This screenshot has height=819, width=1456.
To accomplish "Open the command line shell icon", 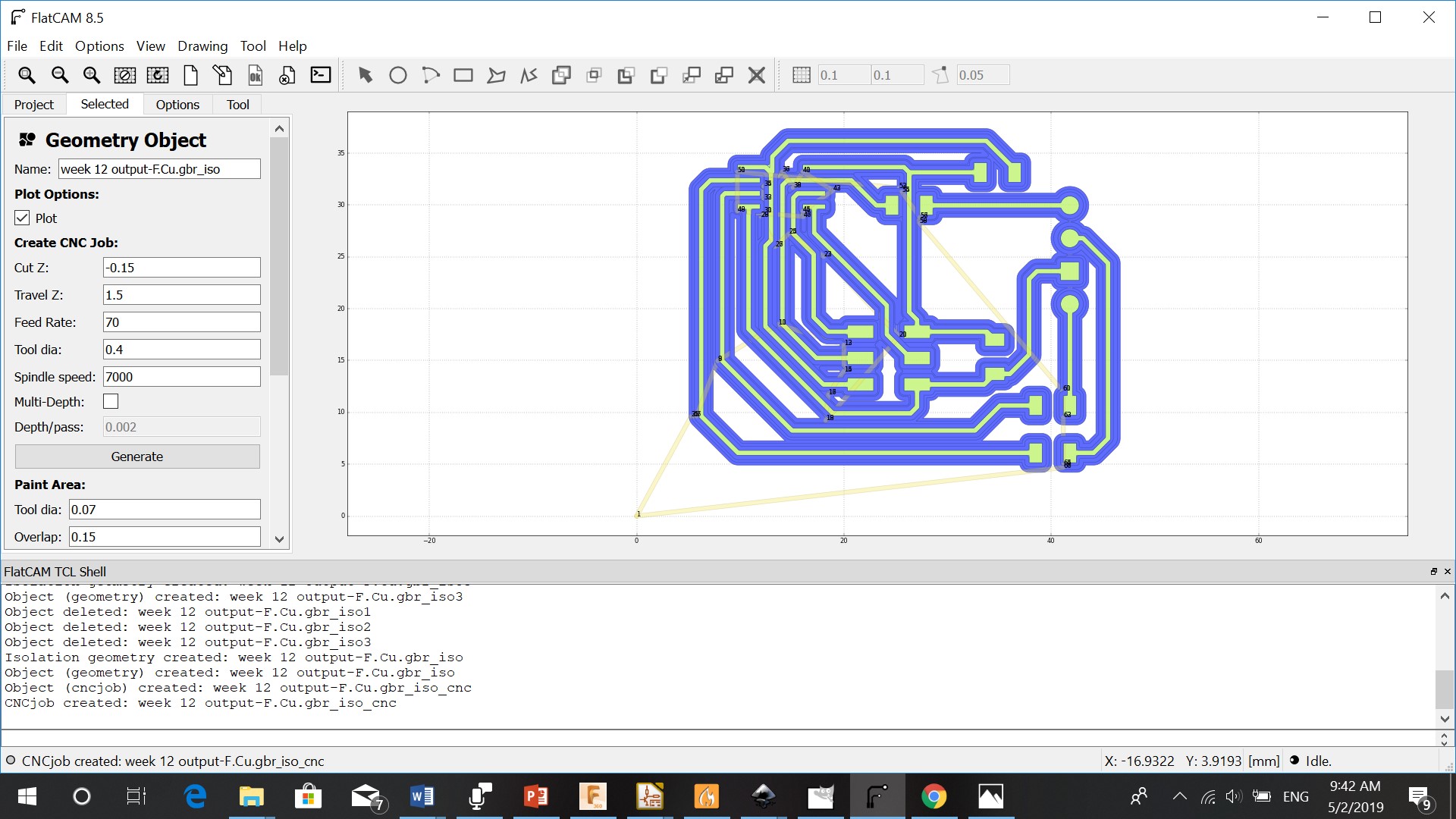I will point(321,75).
